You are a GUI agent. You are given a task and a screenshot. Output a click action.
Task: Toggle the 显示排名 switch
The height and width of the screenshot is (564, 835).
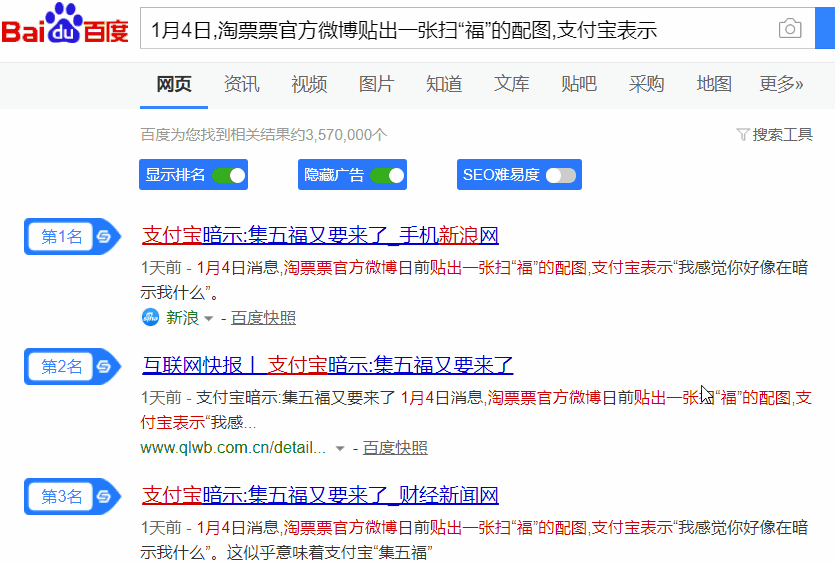[x=228, y=175]
